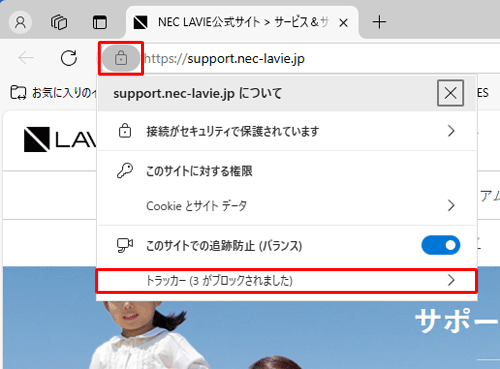
Task: Click the popup title support.nec-lavie.jp について
Action: (x=198, y=94)
